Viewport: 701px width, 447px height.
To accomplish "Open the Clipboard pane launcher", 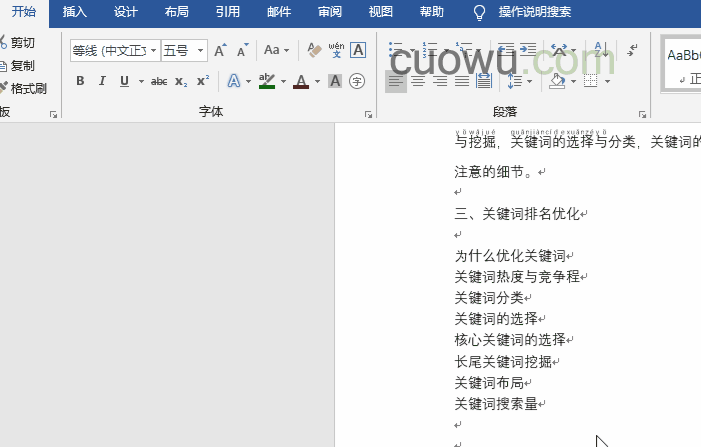I will [x=54, y=114].
